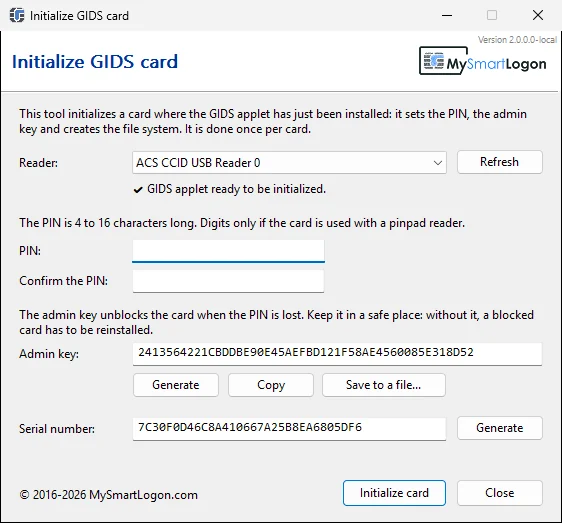Click the MySmartLogon logo
Image resolution: width=562 pixels, height=523 pixels.
click(483, 61)
